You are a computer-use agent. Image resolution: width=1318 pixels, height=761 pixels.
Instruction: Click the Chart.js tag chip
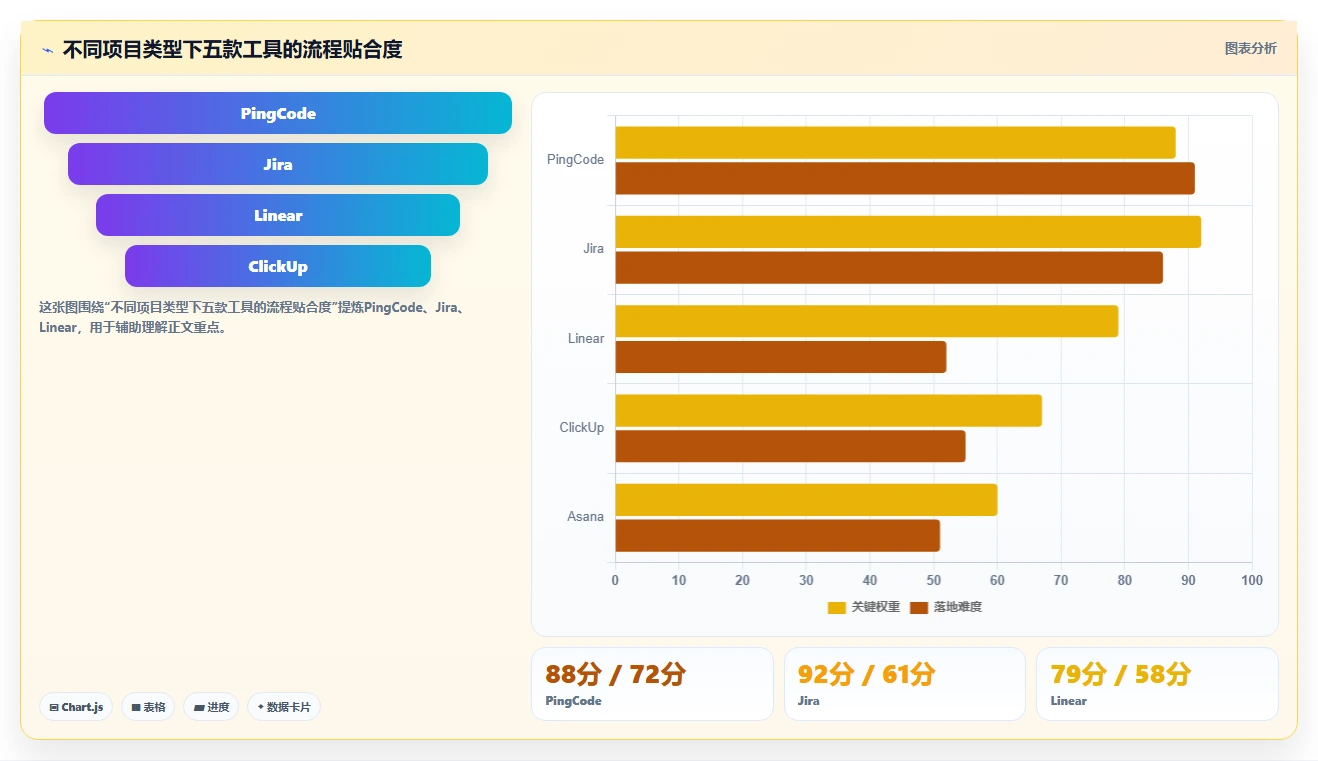[77, 707]
